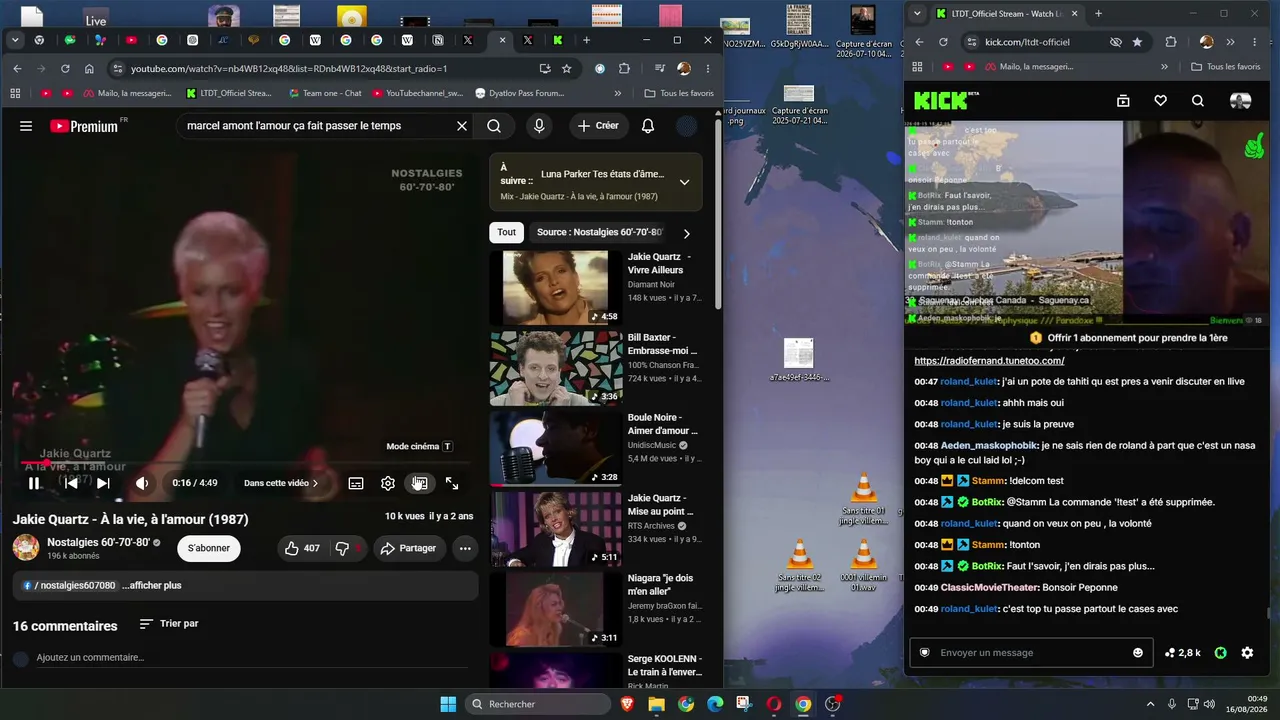The height and width of the screenshot is (720, 1280).
Task: Pause the YouTube video
Action: [34, 483]
